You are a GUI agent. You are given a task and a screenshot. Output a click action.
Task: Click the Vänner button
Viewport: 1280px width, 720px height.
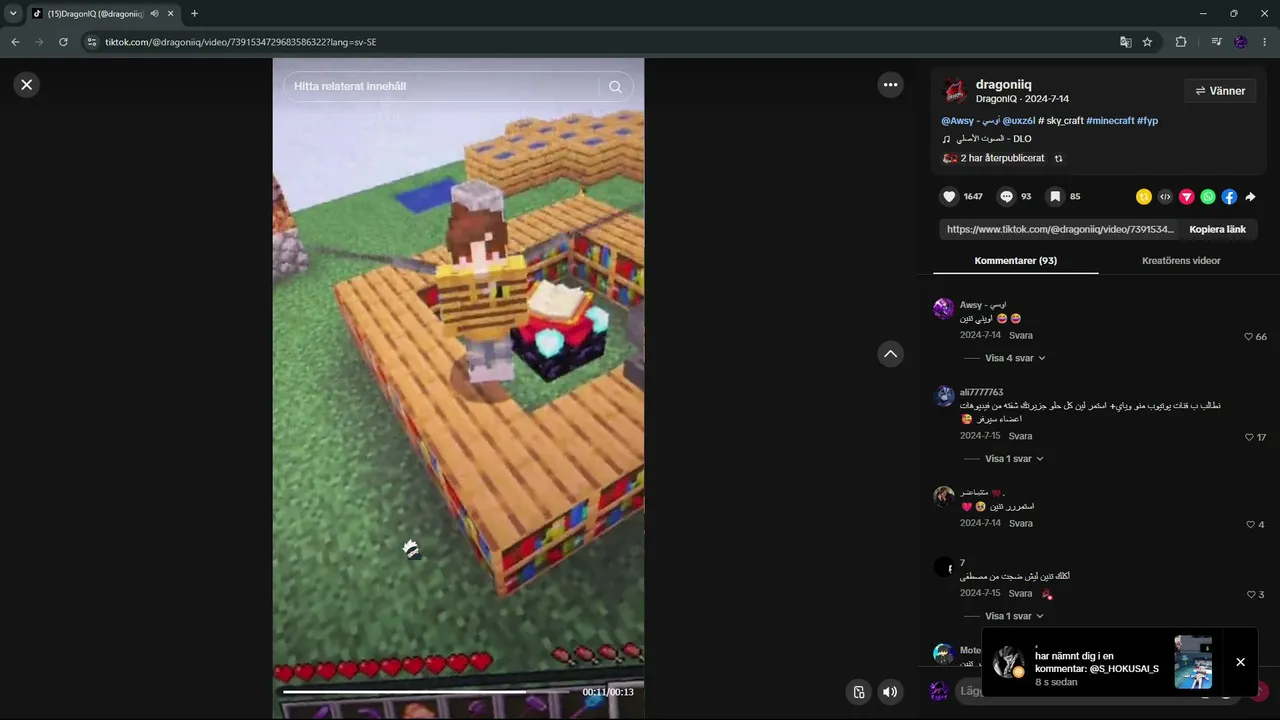(x=1220, y=91)
